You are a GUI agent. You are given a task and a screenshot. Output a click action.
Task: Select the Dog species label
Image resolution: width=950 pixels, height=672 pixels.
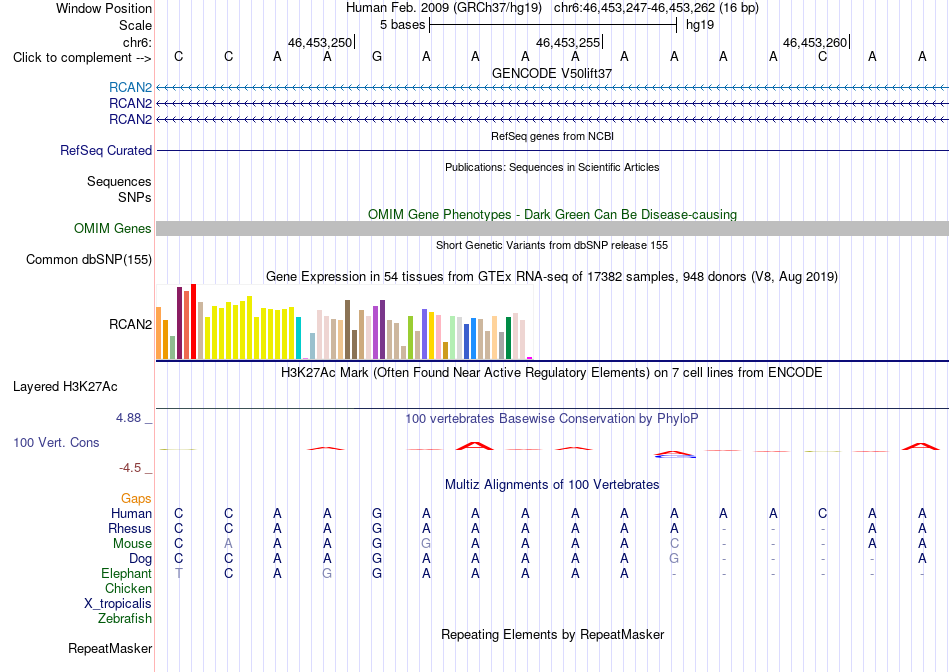click(141, 559)
